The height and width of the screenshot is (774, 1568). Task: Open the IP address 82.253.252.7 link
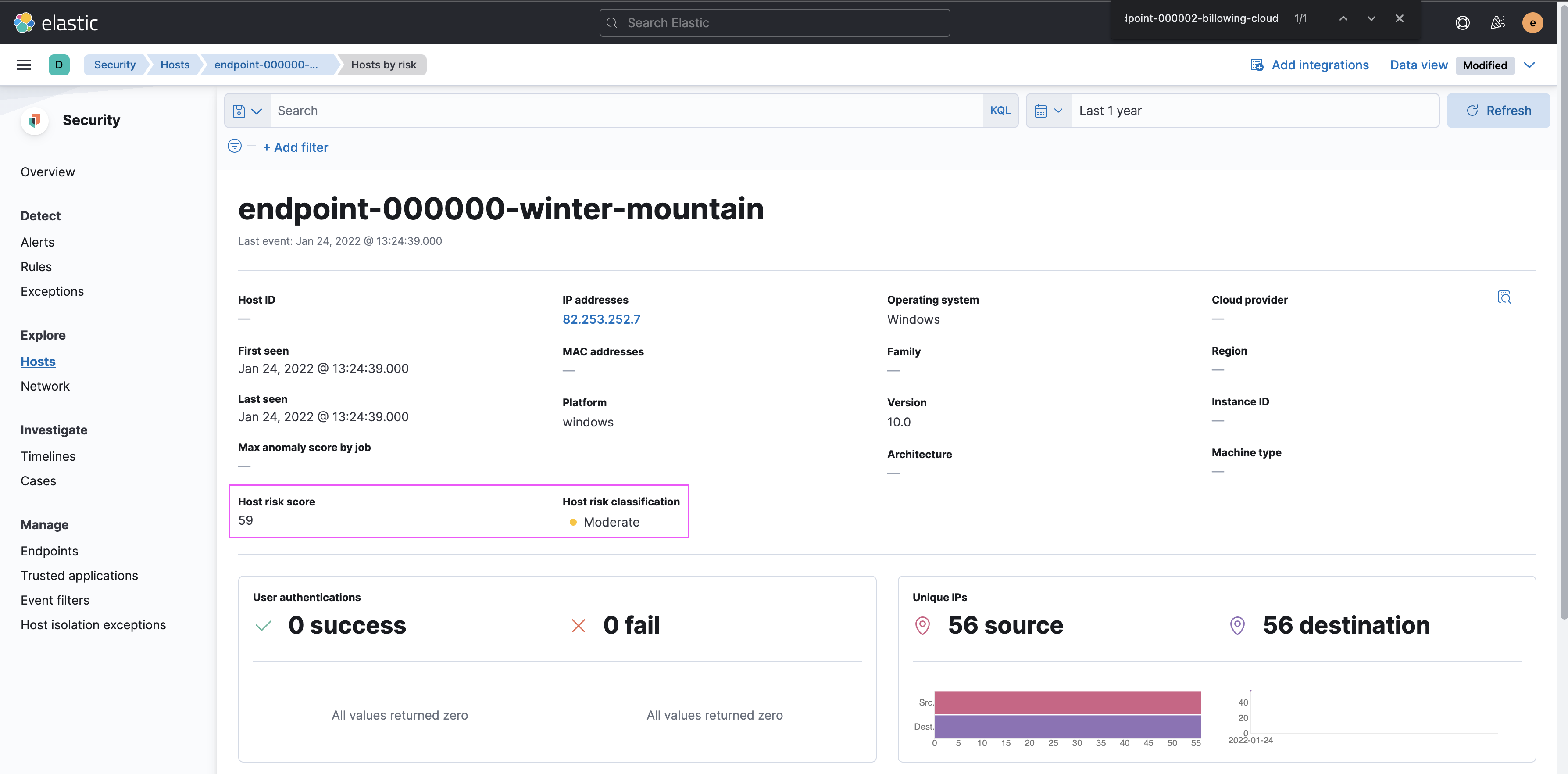pyautogui.click(x=601, y=319)
